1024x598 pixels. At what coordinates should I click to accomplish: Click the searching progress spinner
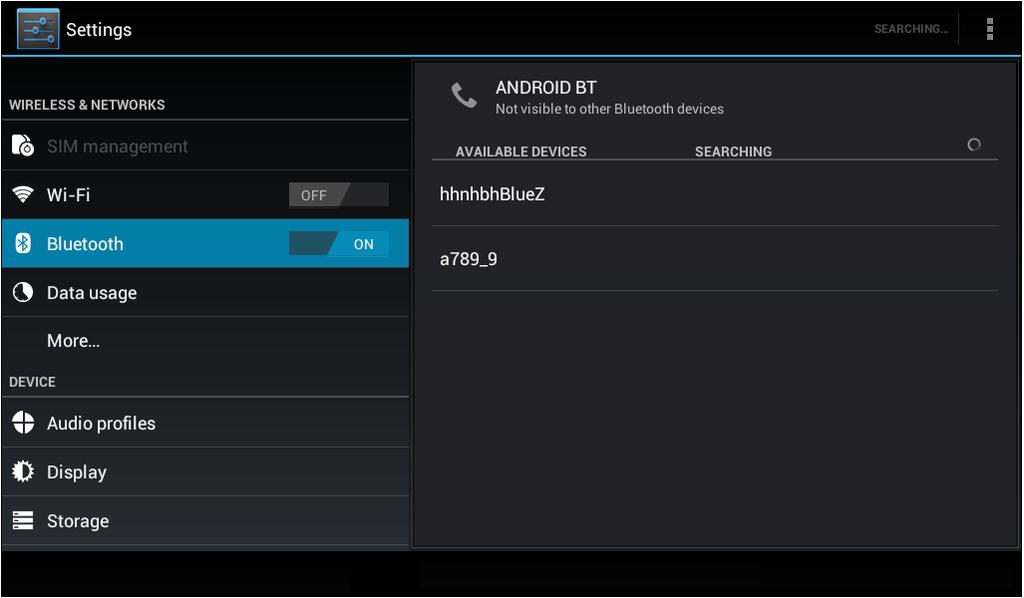point(974,145)
